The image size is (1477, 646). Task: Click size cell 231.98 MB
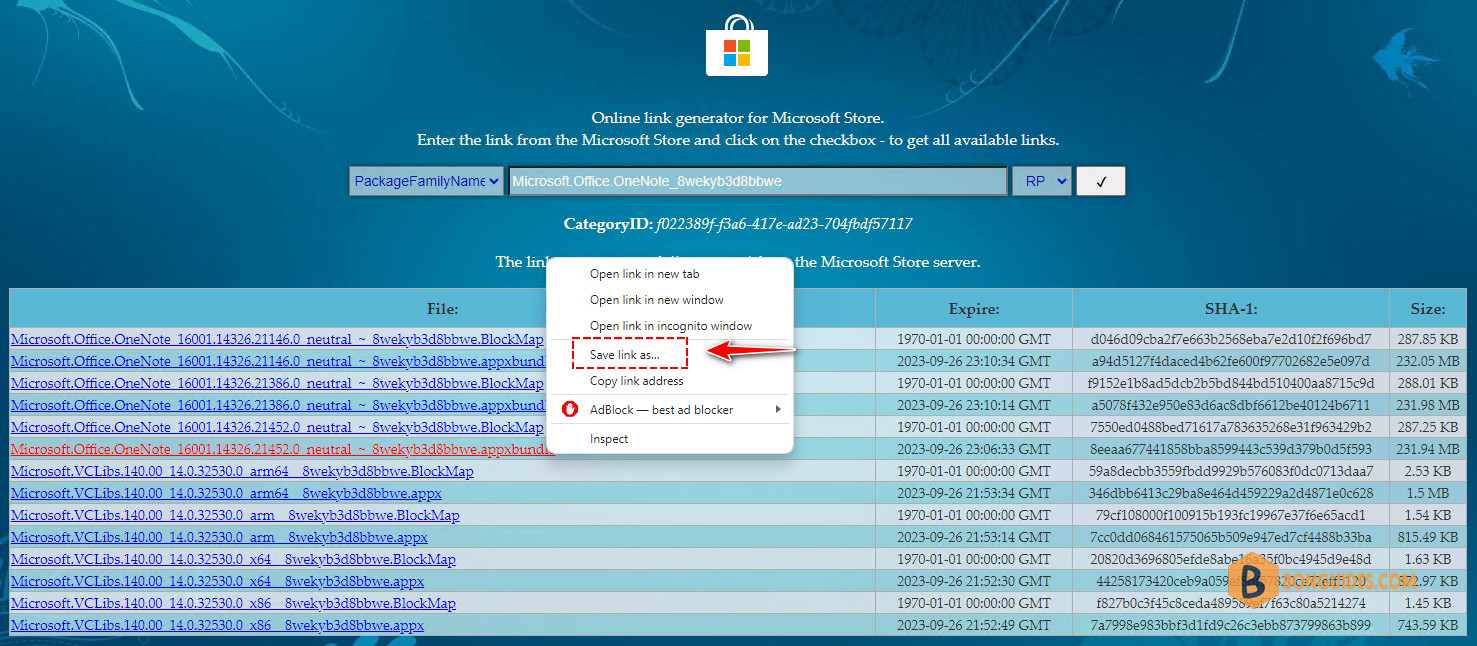point(1427,405)
